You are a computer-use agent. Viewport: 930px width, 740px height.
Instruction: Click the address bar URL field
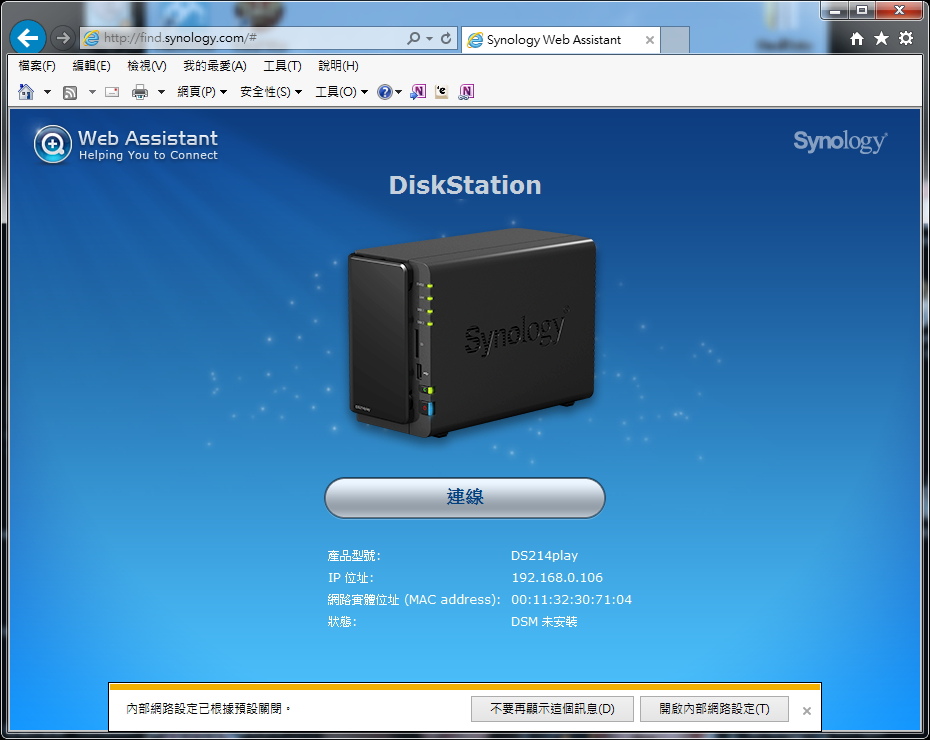pyautogui.click(x=252, y=38)
